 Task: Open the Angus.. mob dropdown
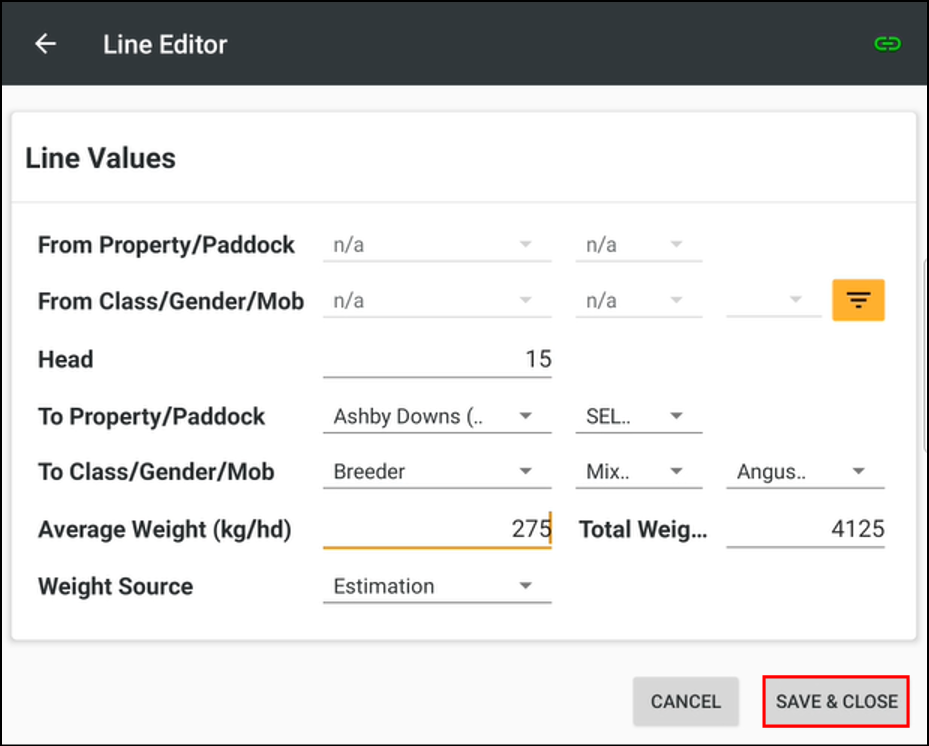point(804,472)
